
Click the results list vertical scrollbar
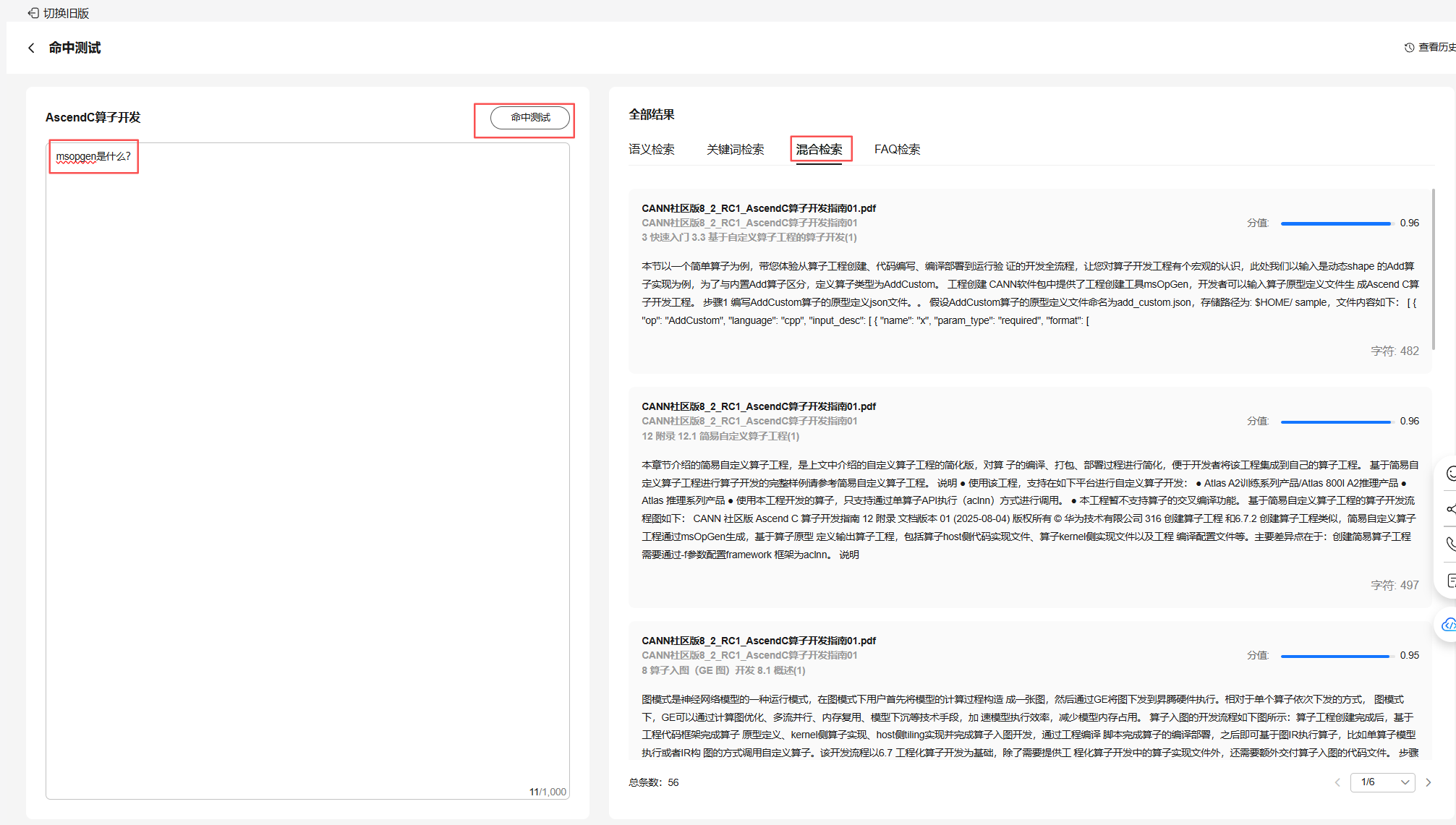pyautogui.click(x=1433, y=269)
